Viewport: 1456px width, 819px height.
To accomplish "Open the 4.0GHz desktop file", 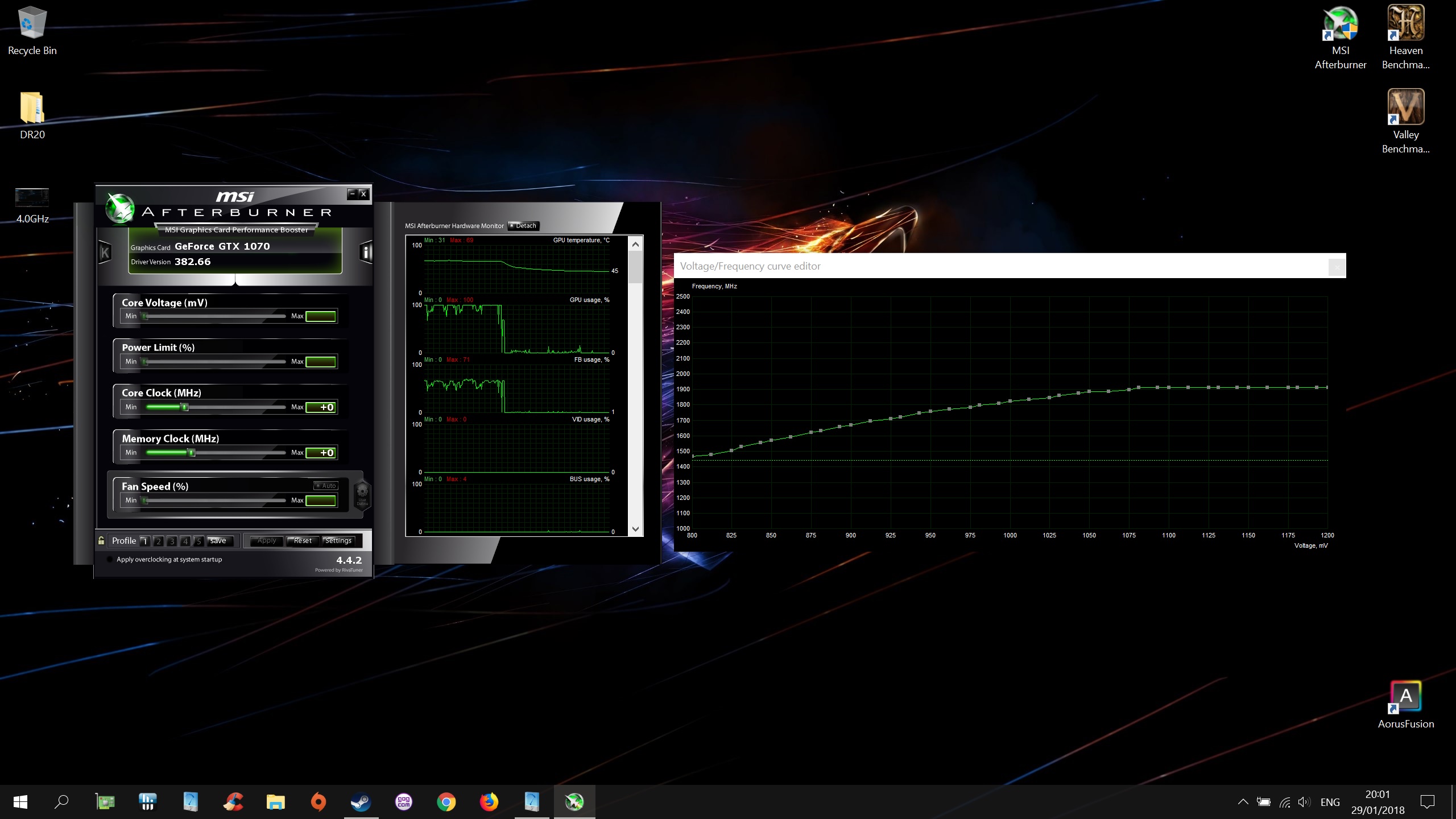I will 32,205.
